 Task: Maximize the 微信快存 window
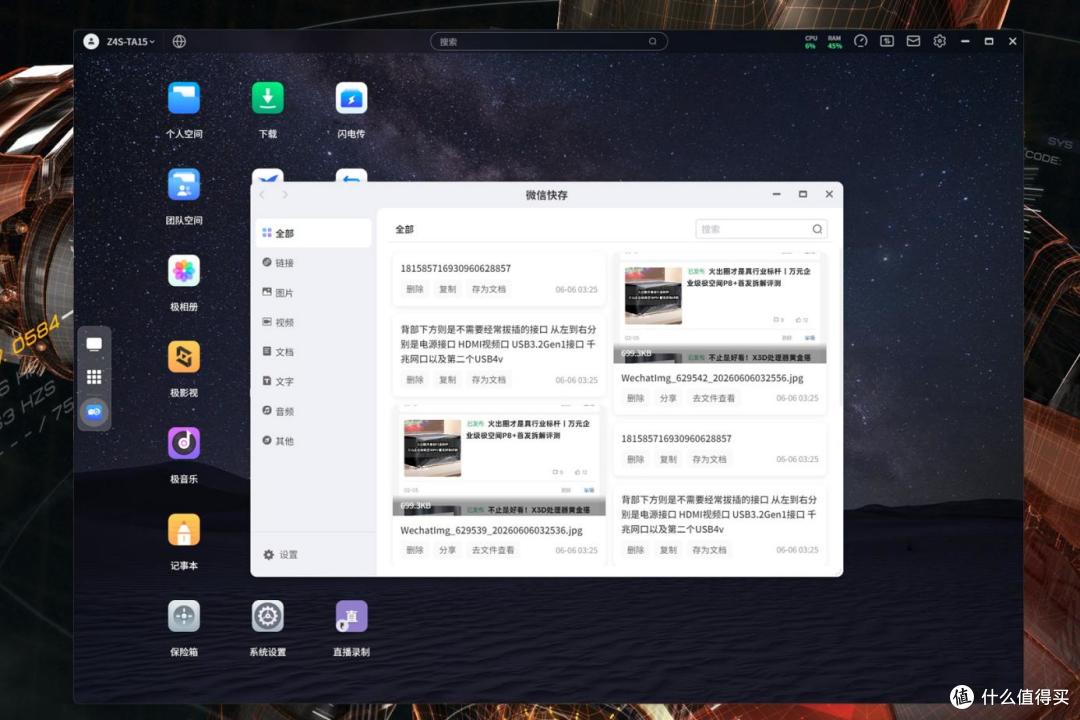click(802, 194)
